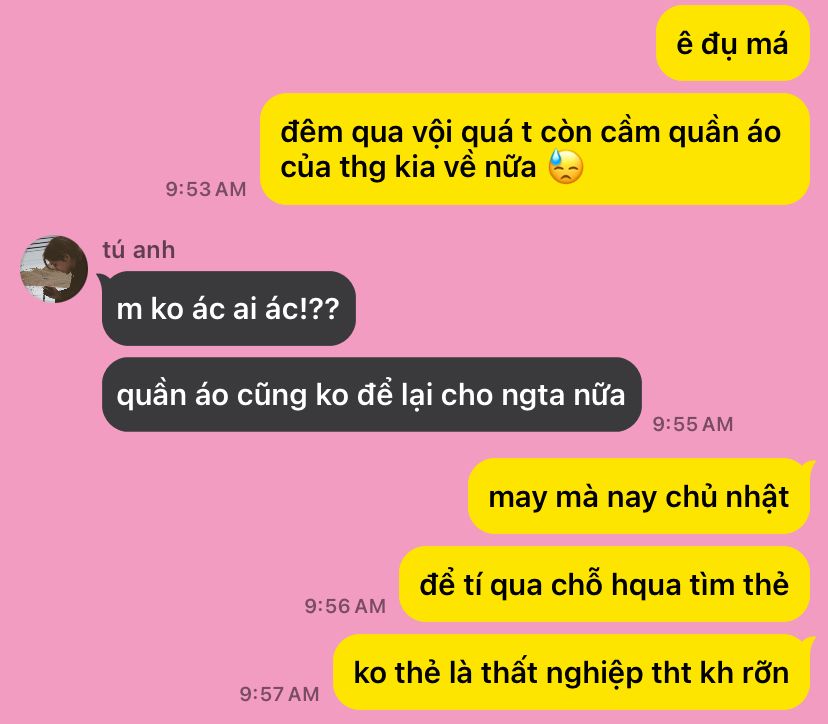Tap the sender name tú anh
The width and height of the screenshot is (828, 724).
click(x=138, y=250)
